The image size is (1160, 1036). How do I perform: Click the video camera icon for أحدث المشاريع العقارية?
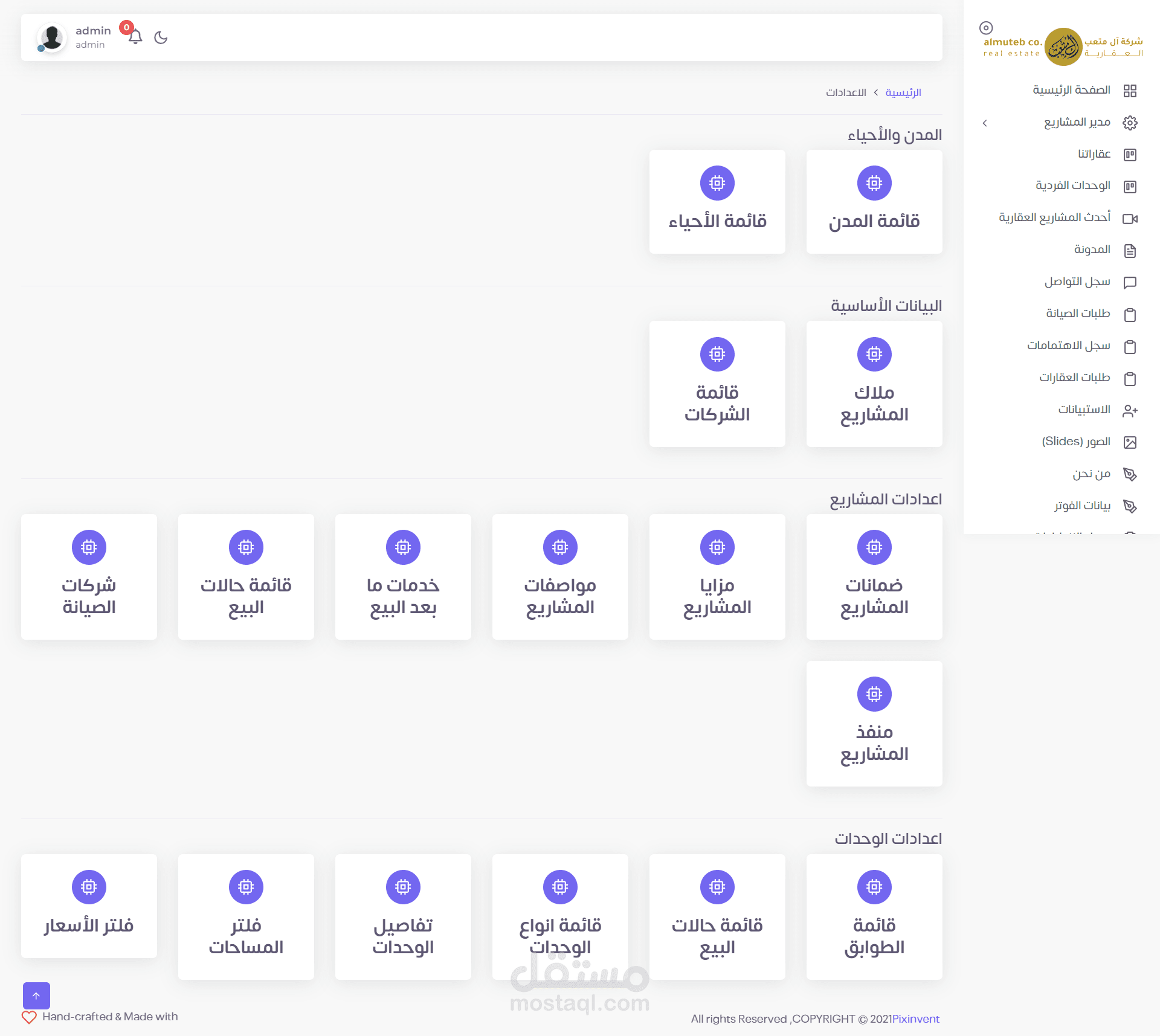pos(1130,219)
